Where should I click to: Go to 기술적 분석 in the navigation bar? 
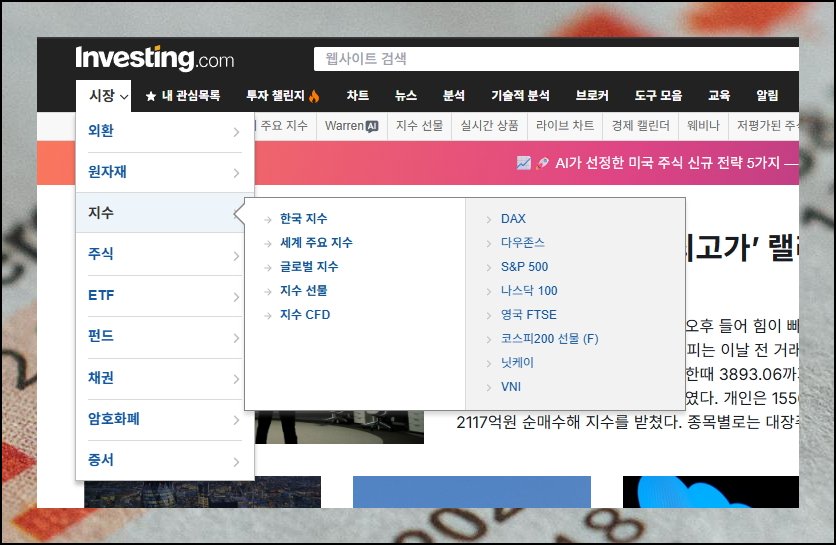pos(520,96)
